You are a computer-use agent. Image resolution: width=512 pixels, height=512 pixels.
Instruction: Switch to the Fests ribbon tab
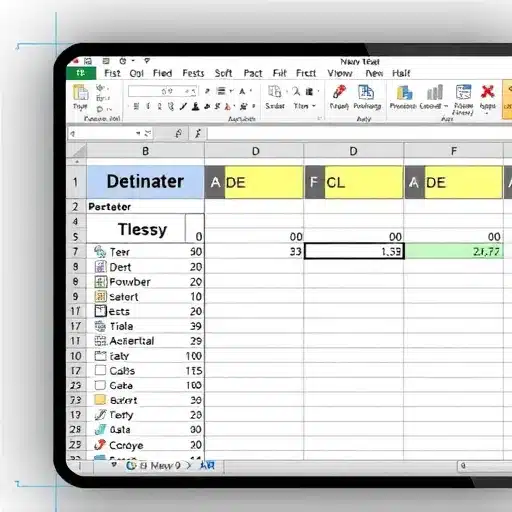coord(193,73)
